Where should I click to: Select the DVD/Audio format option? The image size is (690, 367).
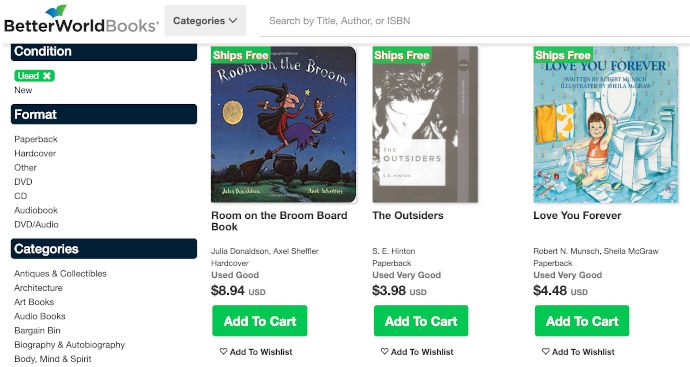[x=36, y=224]
